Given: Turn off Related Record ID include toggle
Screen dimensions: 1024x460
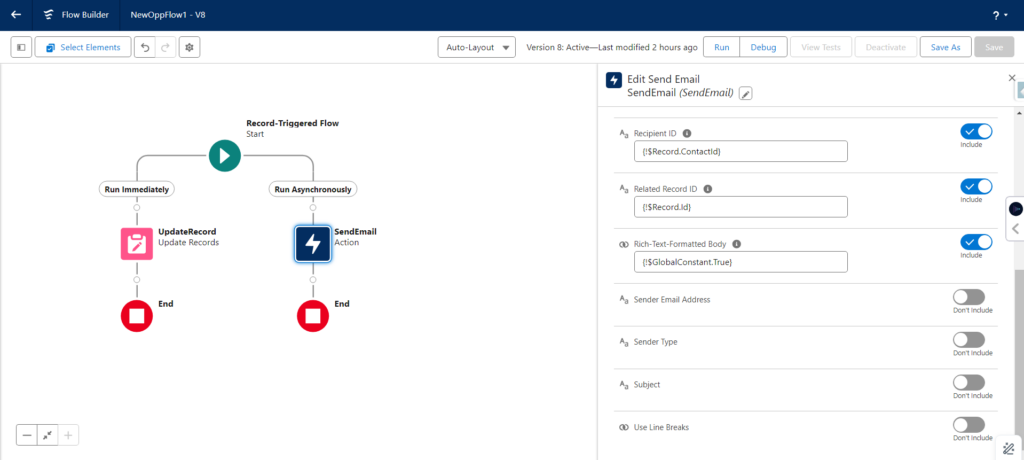Looking at the screenshot, I should pyautogui.click(x=976, y=187).
